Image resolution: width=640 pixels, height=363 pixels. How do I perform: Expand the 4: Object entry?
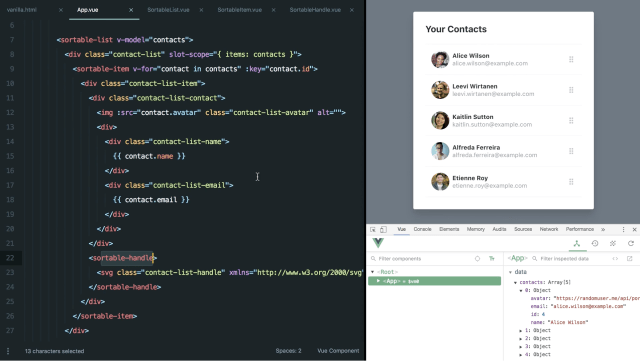point(520,355)
